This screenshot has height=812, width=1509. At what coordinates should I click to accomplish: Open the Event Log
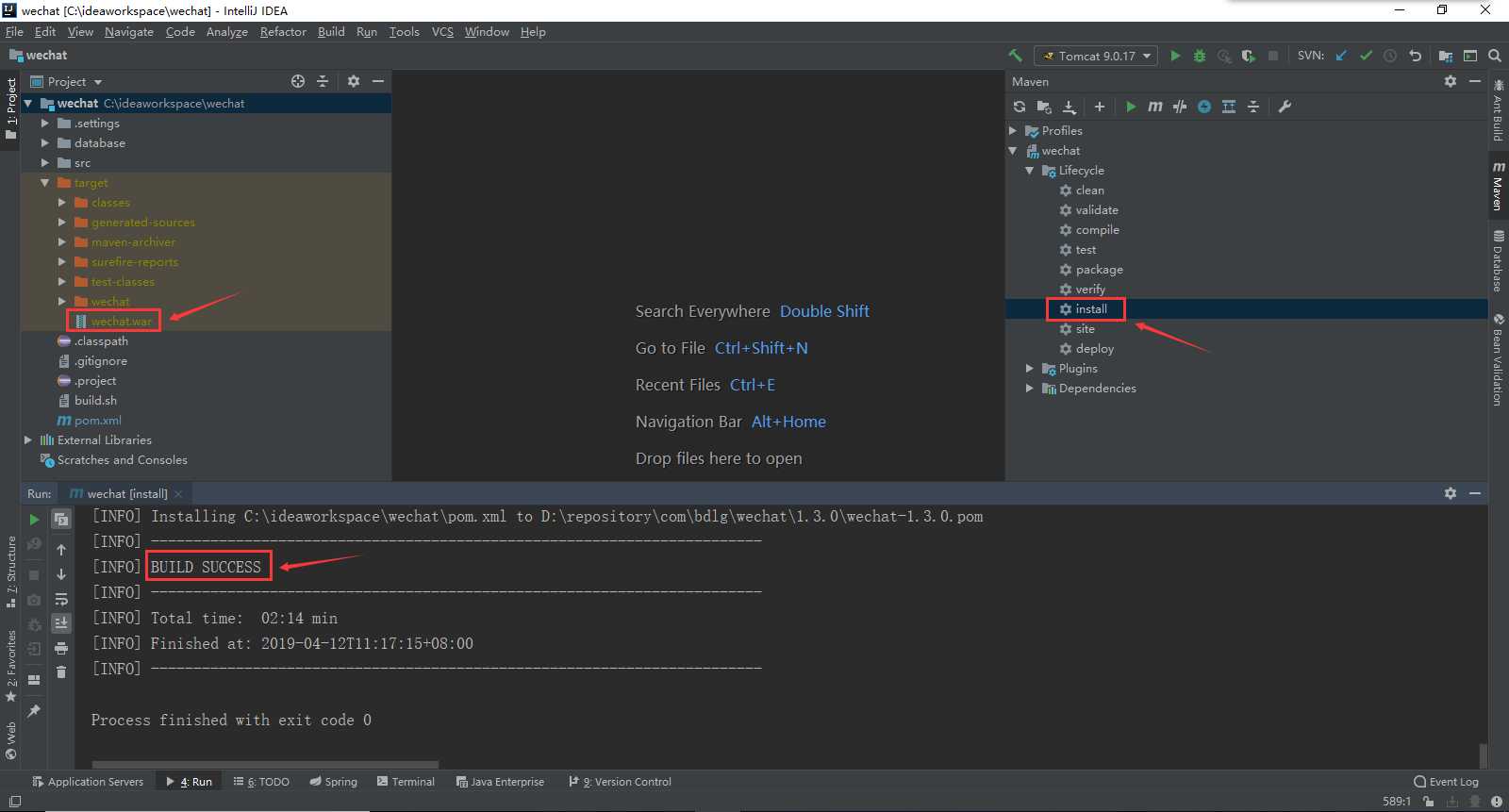[x=1446, y=782]
